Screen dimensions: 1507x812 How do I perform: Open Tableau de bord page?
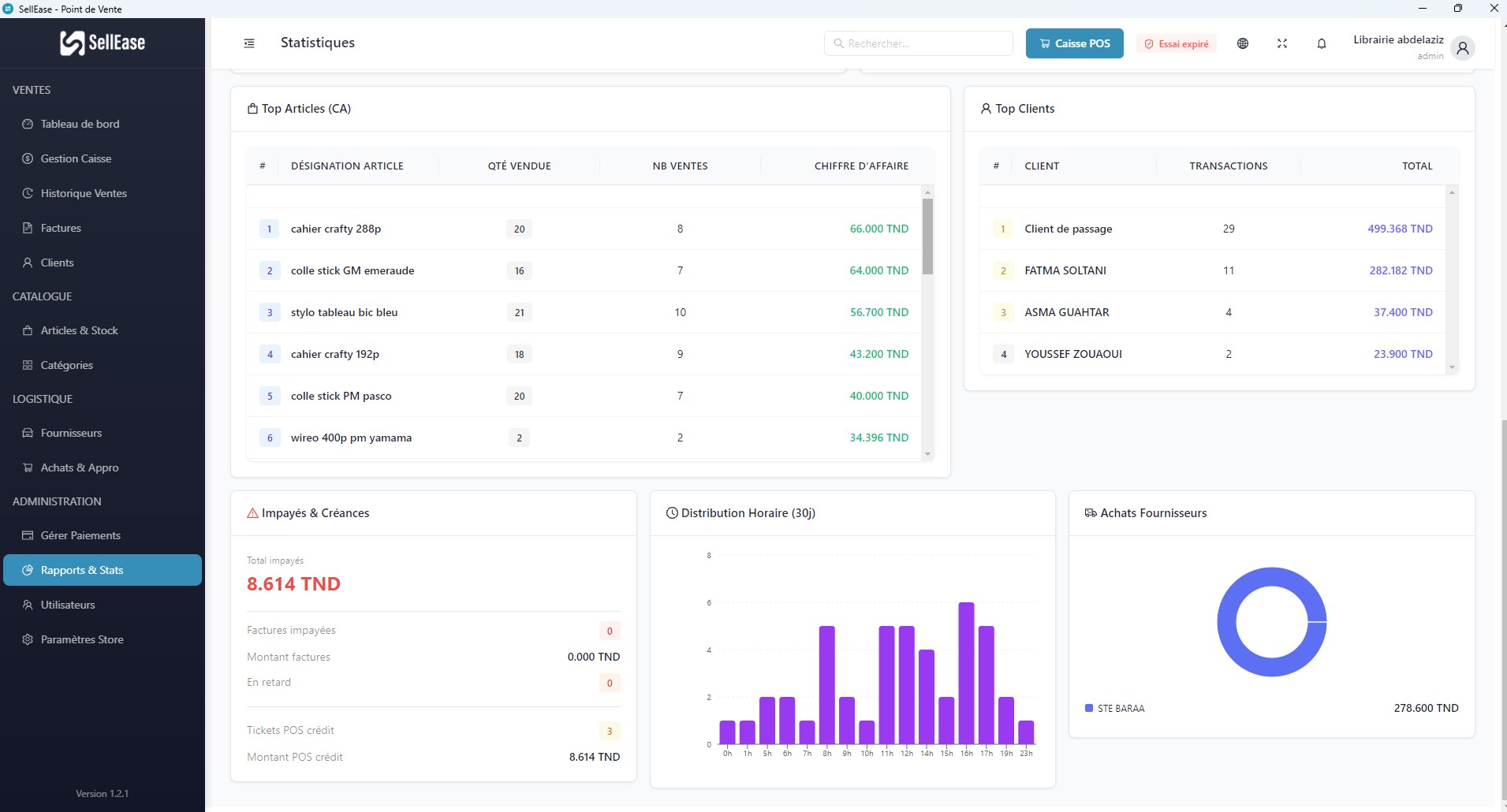point(103,124)
